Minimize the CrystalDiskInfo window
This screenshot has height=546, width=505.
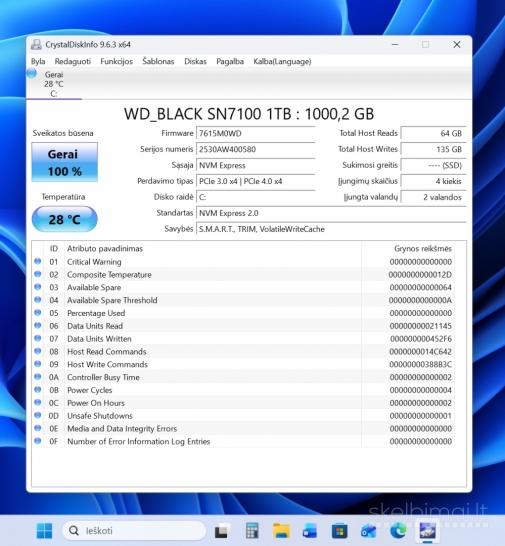click(395, 45)
